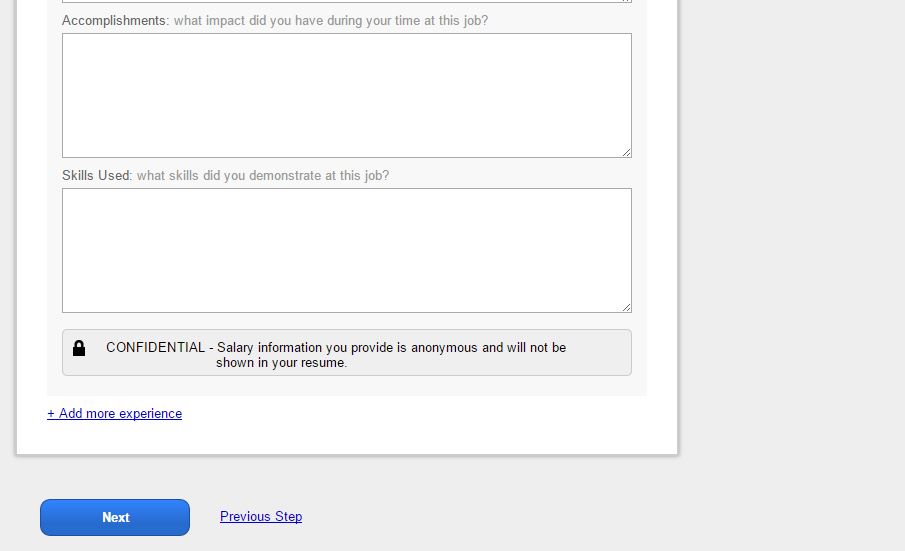Click "at this job?" in Accomplishments hint

pyautogui.click(x=456, y=20)
